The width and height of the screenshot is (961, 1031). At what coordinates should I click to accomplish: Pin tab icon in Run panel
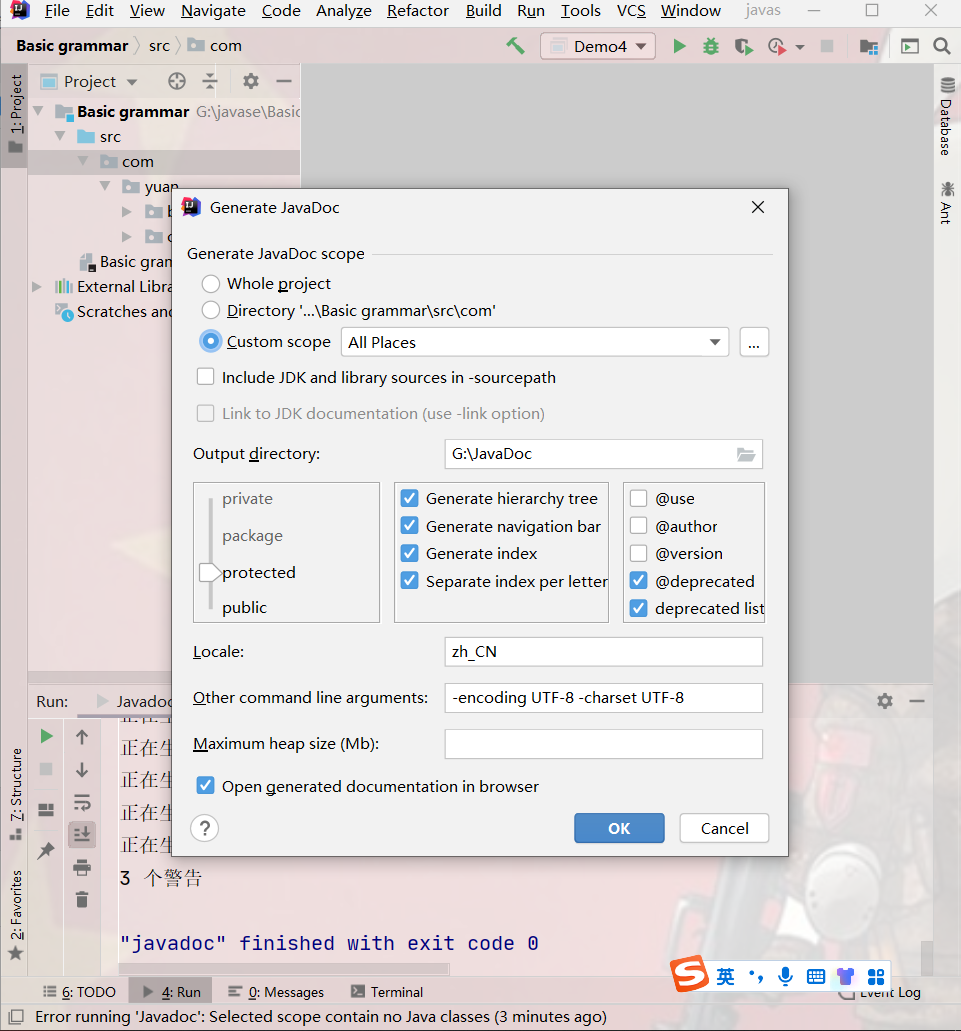pos(46,851)
